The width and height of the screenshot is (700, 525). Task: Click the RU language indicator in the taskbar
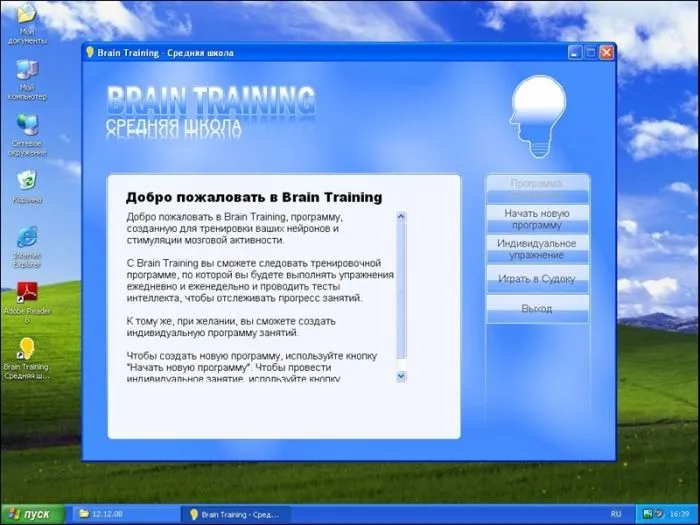point(616,514)
